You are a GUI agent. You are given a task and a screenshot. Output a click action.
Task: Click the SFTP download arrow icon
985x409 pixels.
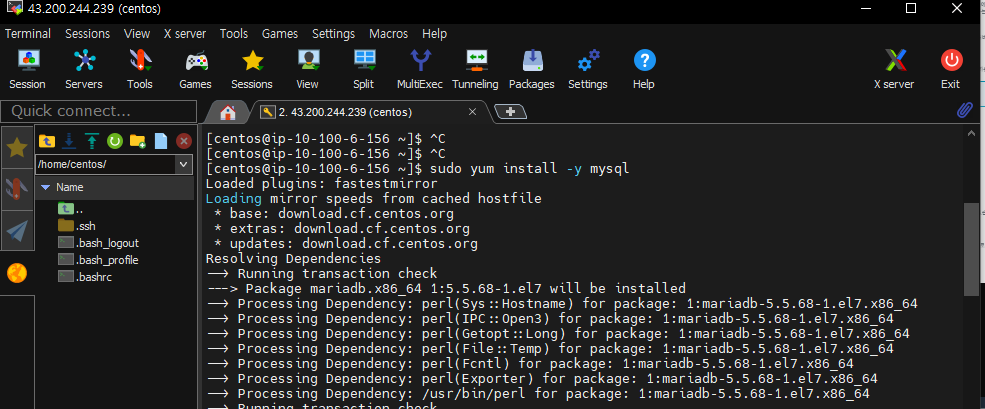coord(70,141)
